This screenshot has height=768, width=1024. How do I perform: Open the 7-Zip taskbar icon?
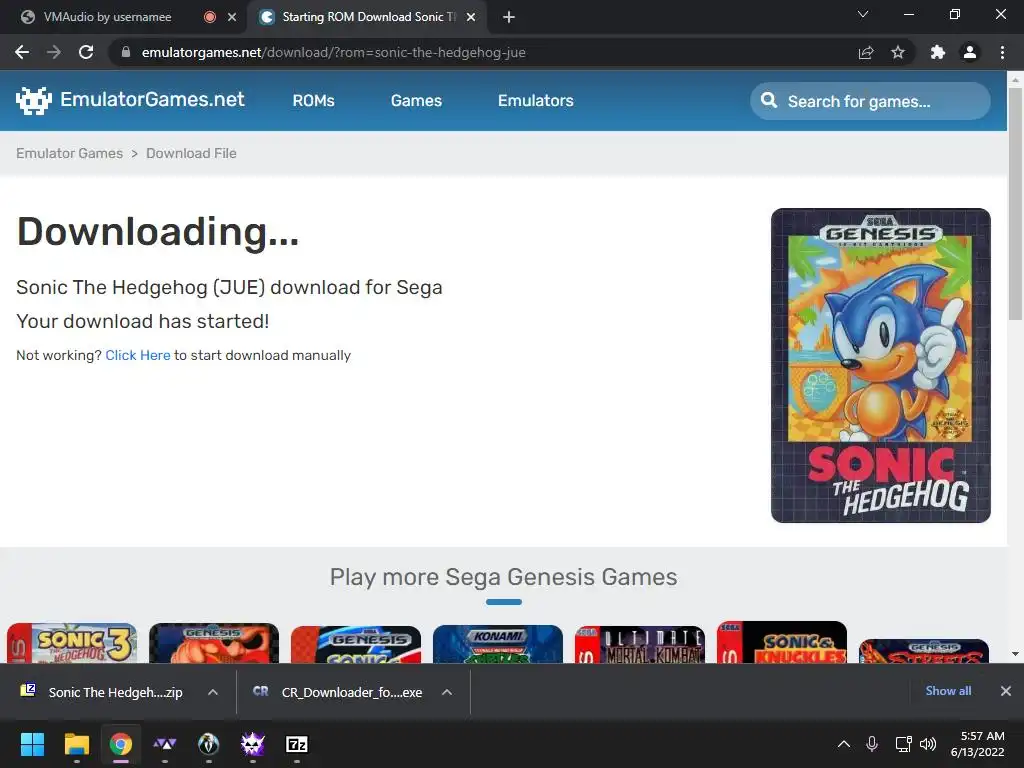coord(297,744)
